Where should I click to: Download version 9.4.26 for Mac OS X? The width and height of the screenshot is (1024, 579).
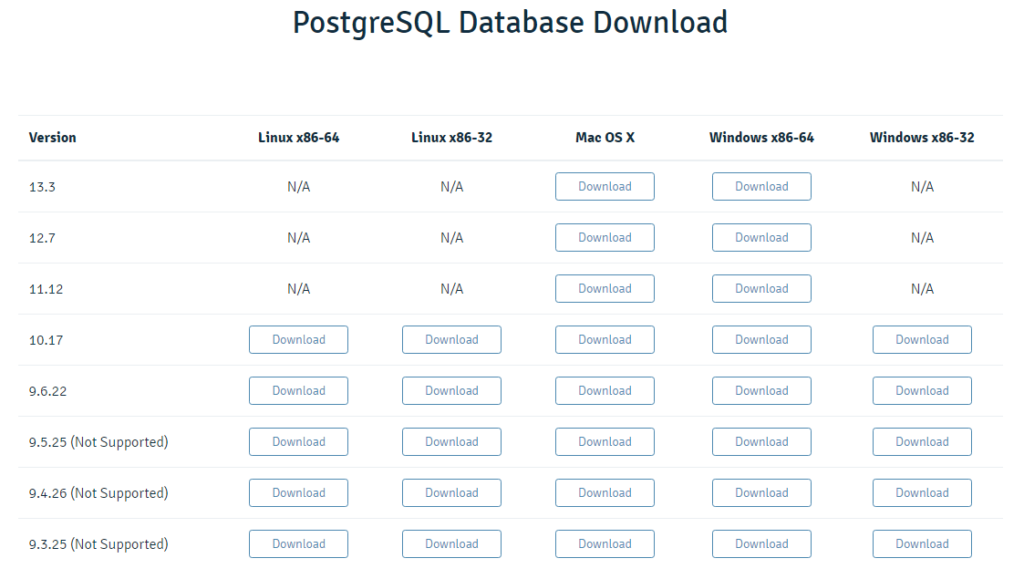(605, 493)
